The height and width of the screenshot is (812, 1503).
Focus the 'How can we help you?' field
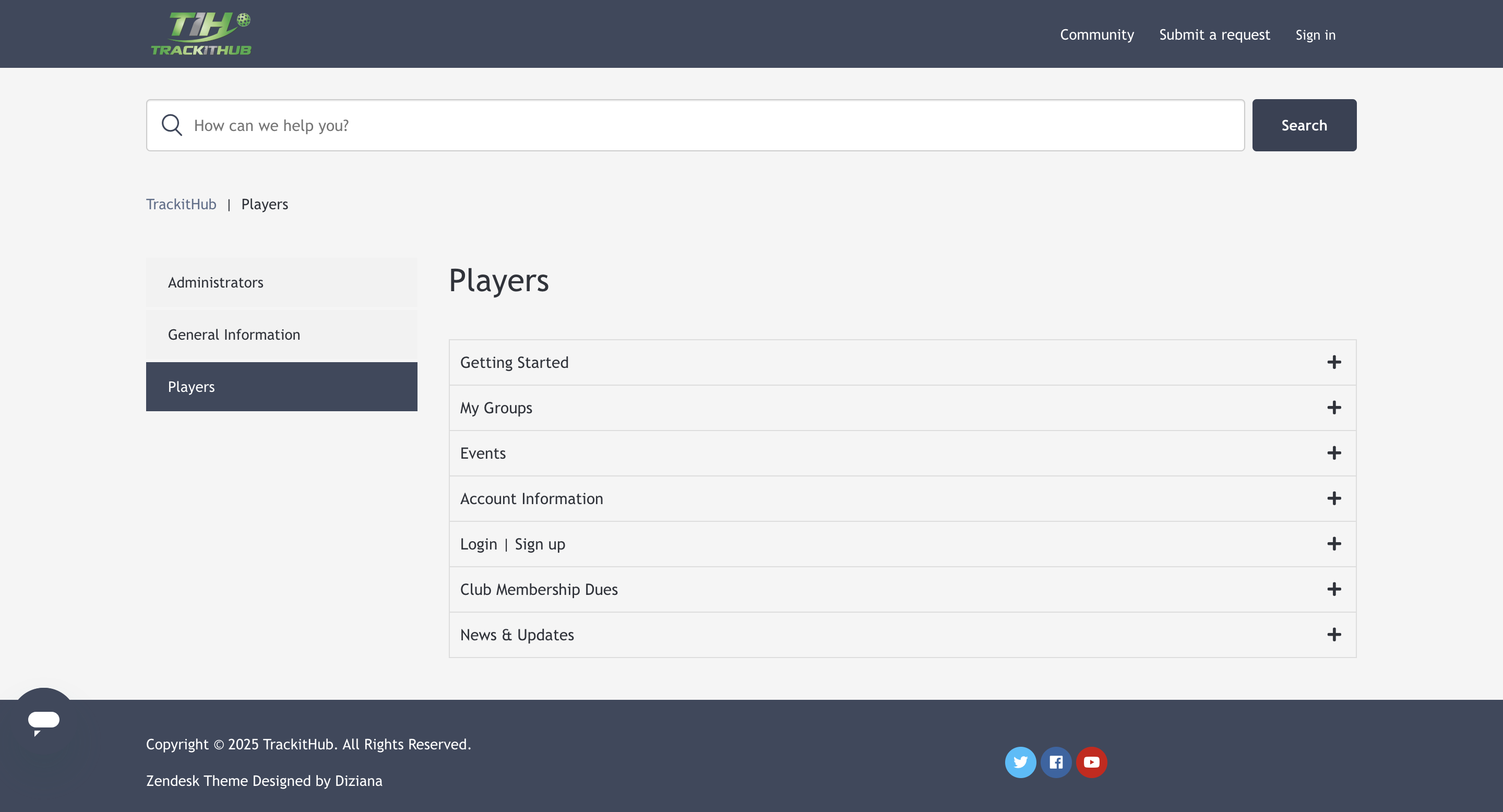(695, 125)
